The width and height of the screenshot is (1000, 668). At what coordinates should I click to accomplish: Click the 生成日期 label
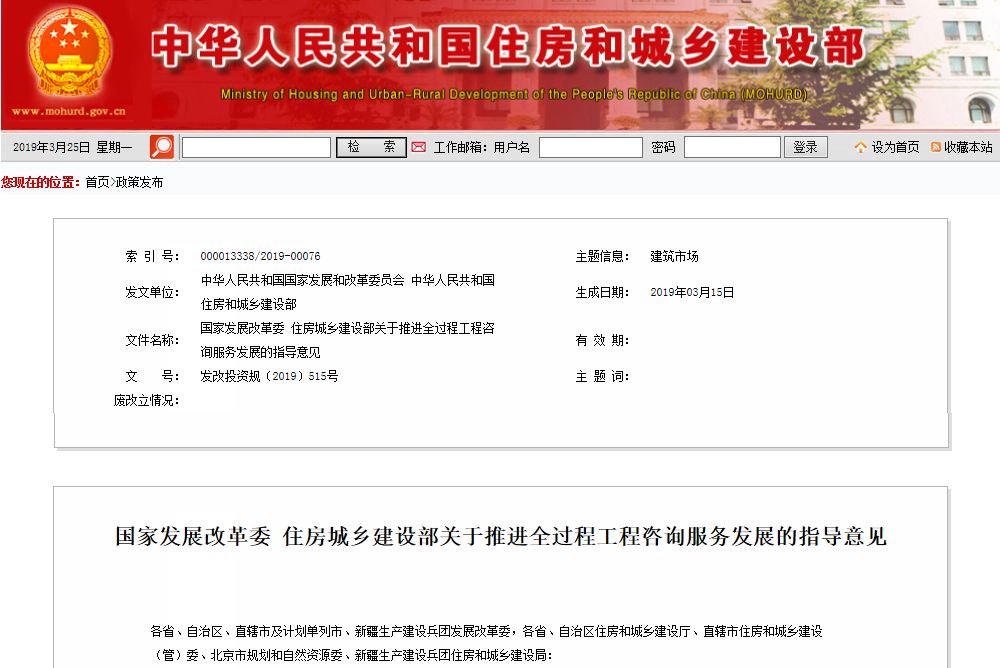coord(602,292)
